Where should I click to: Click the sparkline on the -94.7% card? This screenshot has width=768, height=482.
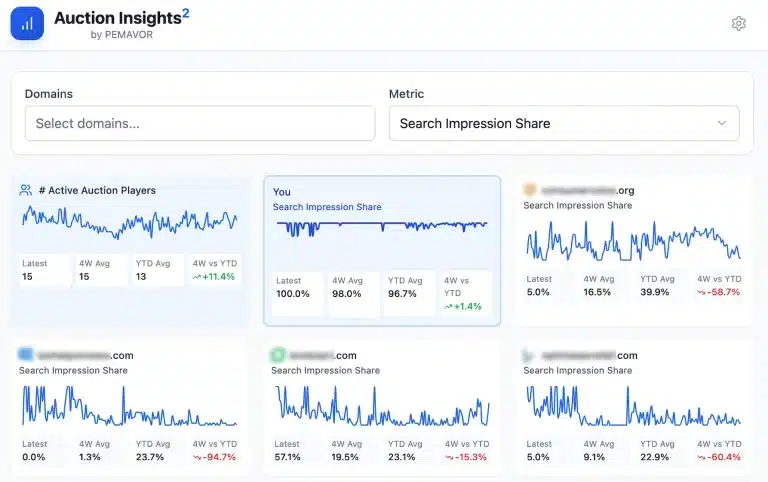coord(129,406)
